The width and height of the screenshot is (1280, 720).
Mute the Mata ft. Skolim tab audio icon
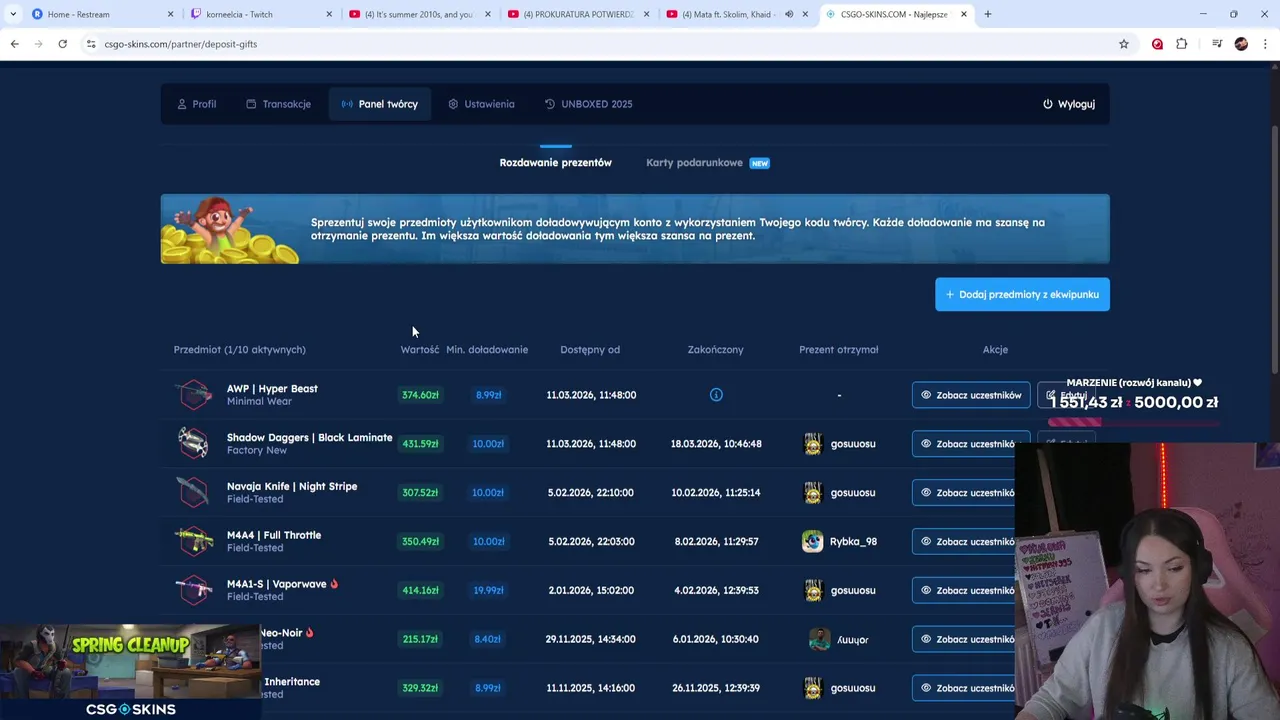point(789,14)
